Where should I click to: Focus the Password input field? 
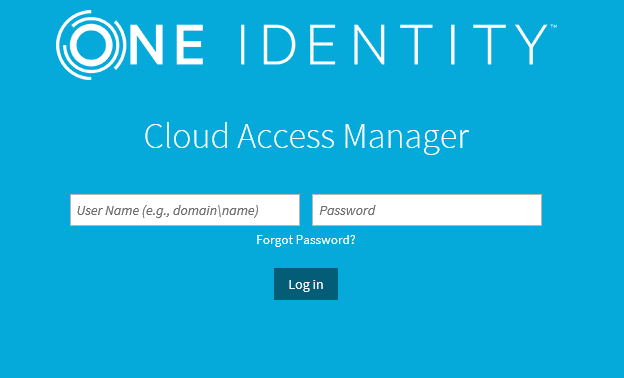click(427, 210)
